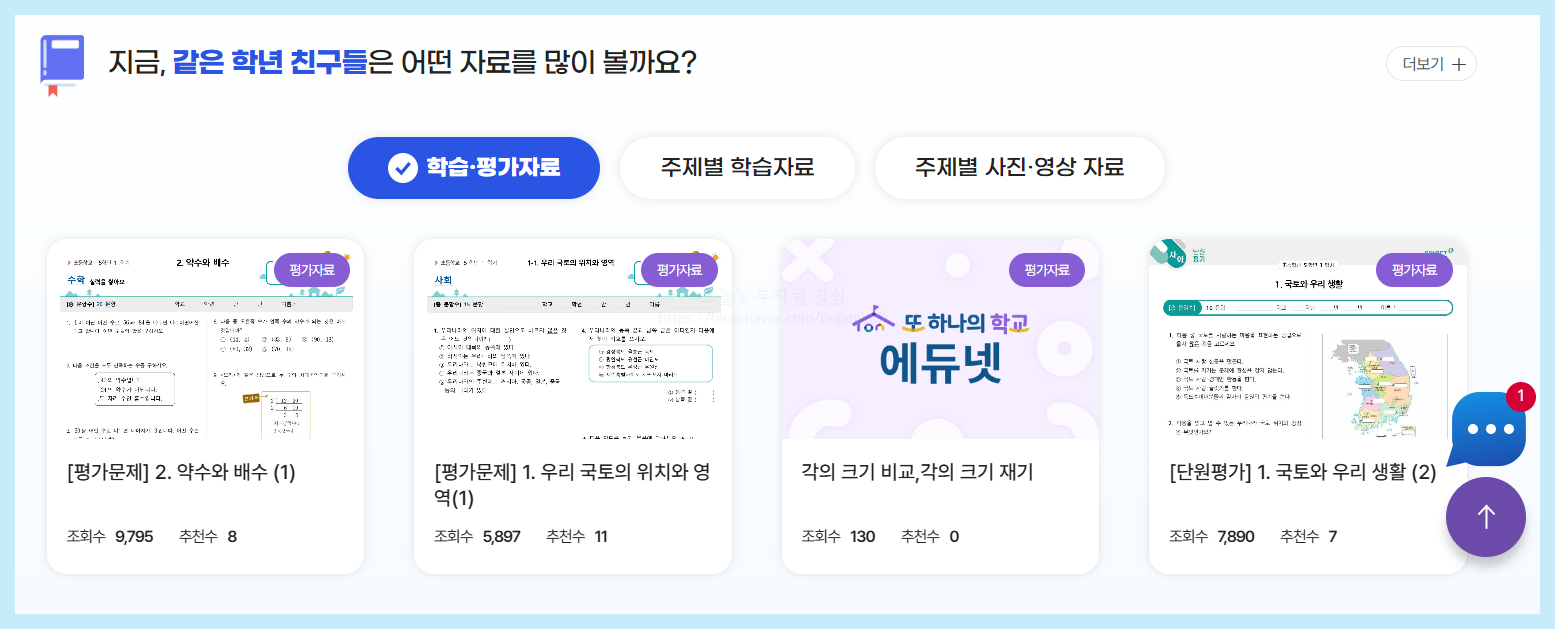This screenshot has width=1555, height=629.
Task: Open the [평가문제] 2. 약수와 배수 resource
Action: point(181,472)
